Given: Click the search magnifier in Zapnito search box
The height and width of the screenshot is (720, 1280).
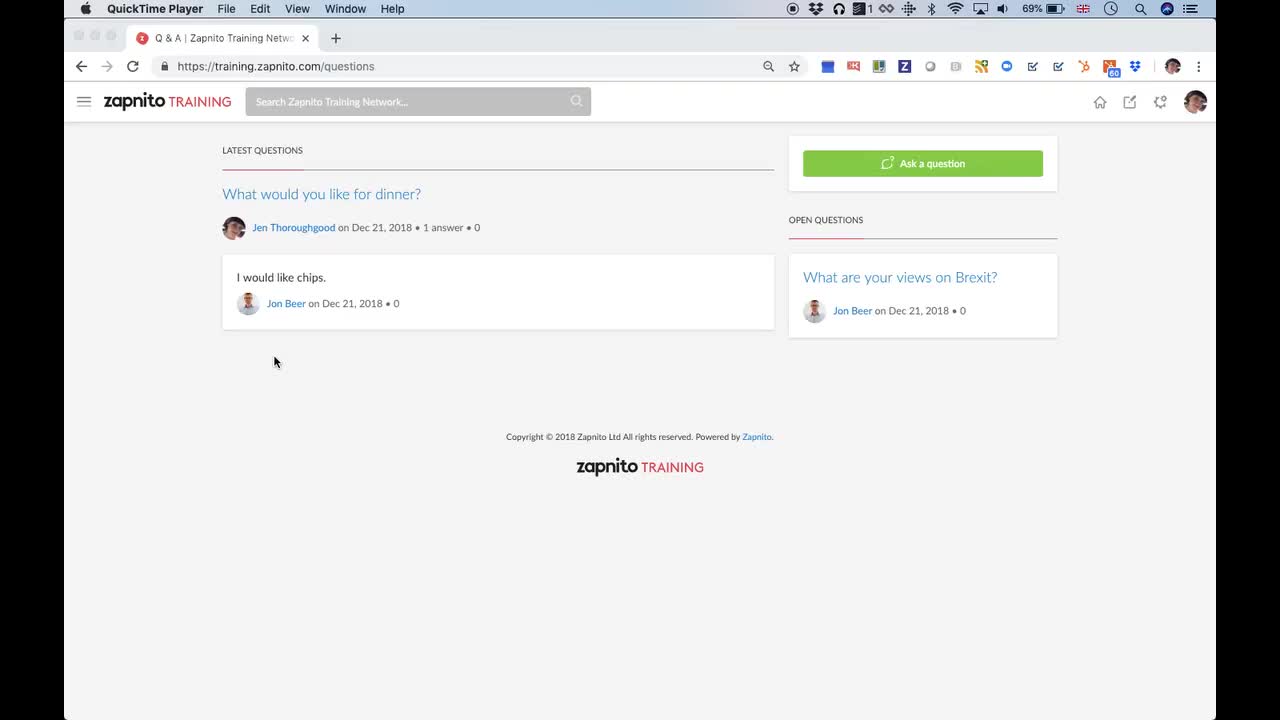Looking at the screenshot, I should coord(576,101).
